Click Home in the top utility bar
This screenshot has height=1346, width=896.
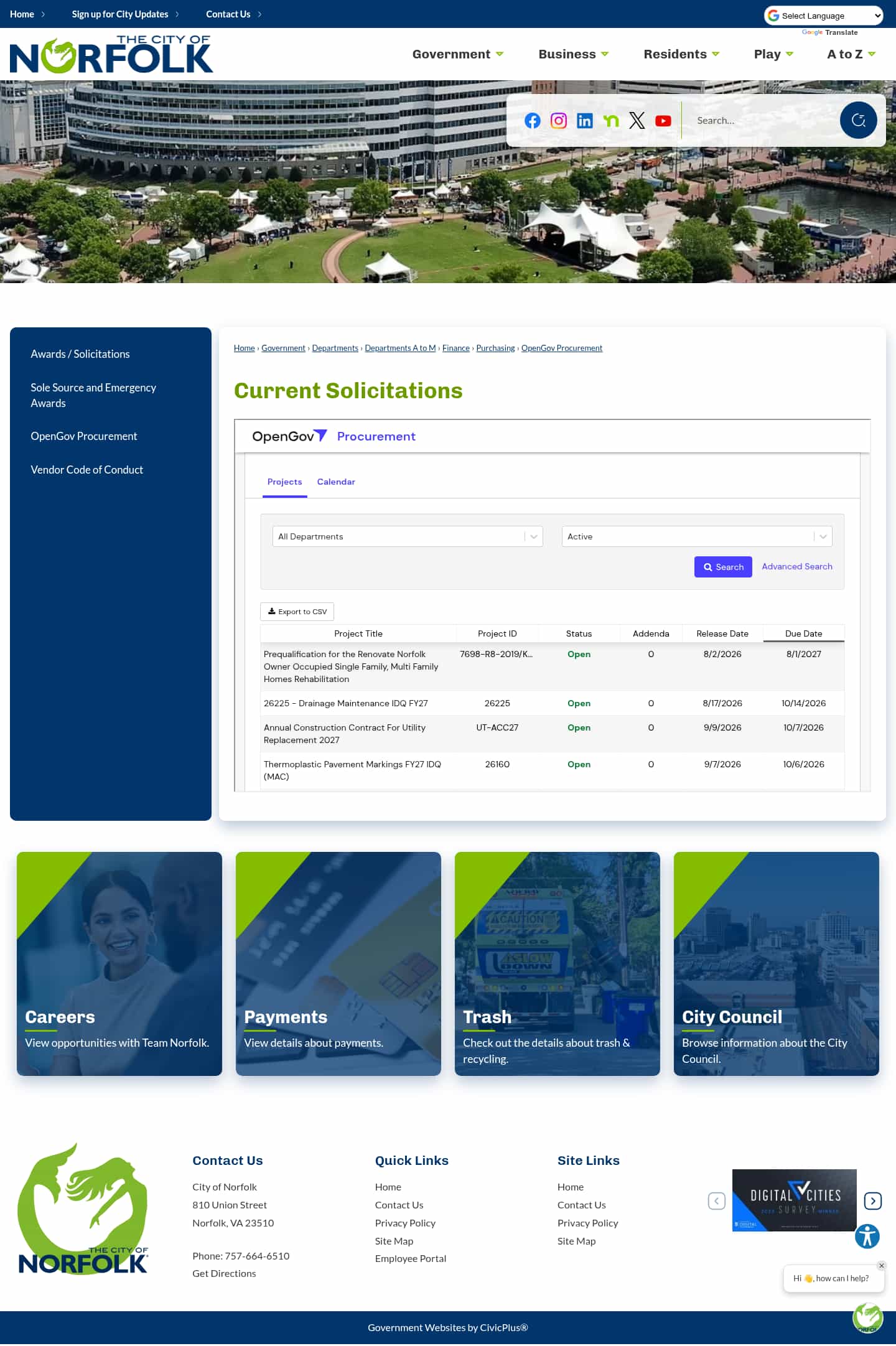[x=22, y=14]
